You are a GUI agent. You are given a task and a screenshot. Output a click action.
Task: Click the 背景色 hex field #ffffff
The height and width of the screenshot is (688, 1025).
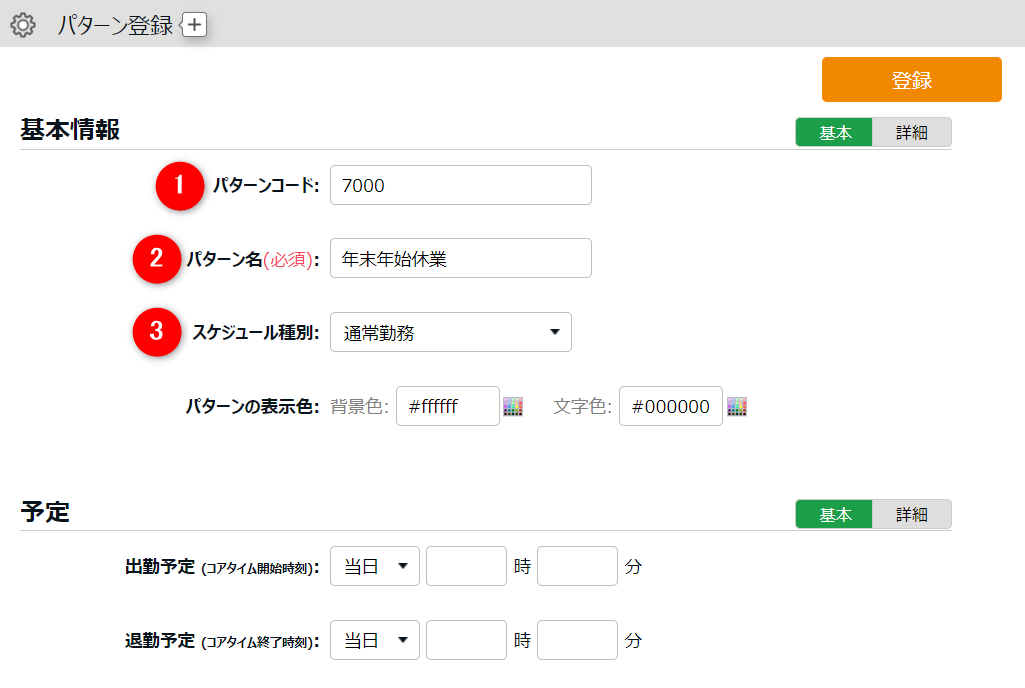447,406
